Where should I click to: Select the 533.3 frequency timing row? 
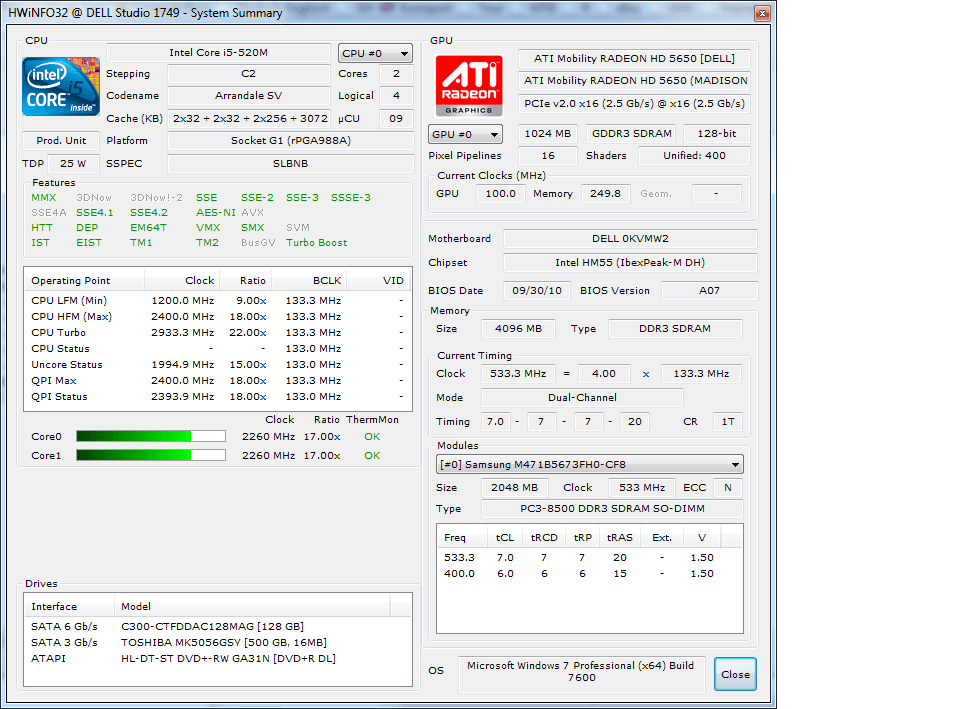(590, 557)
